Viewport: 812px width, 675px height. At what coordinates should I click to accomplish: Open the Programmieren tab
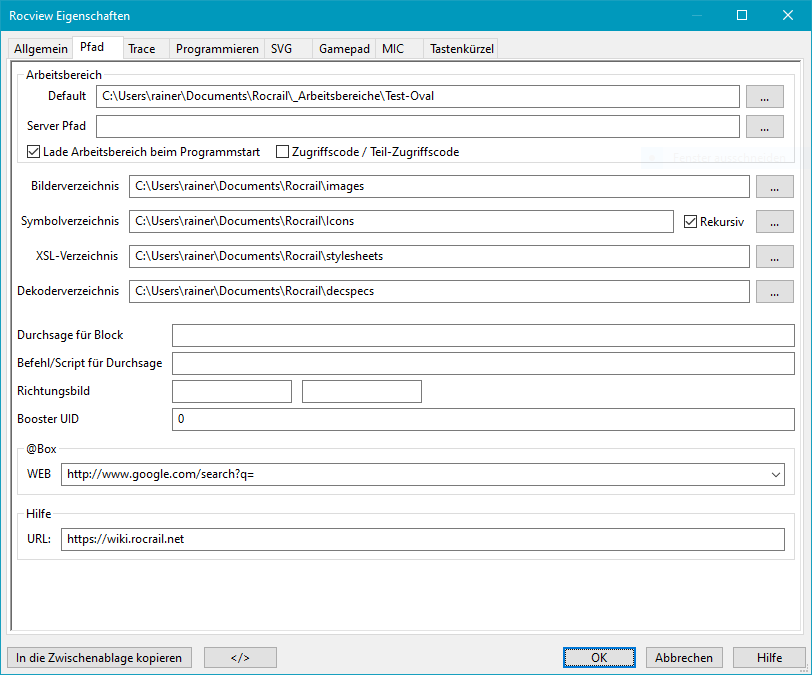point(217,49)
